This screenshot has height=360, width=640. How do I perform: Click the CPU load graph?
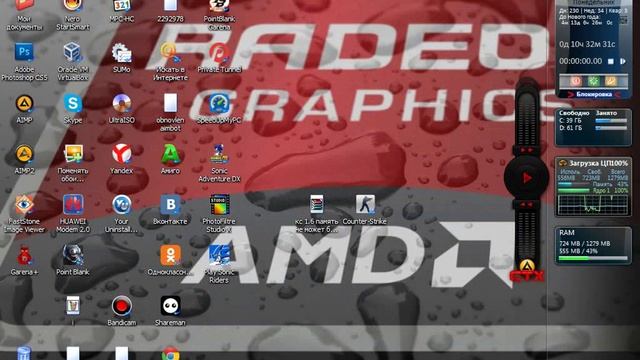593,204
